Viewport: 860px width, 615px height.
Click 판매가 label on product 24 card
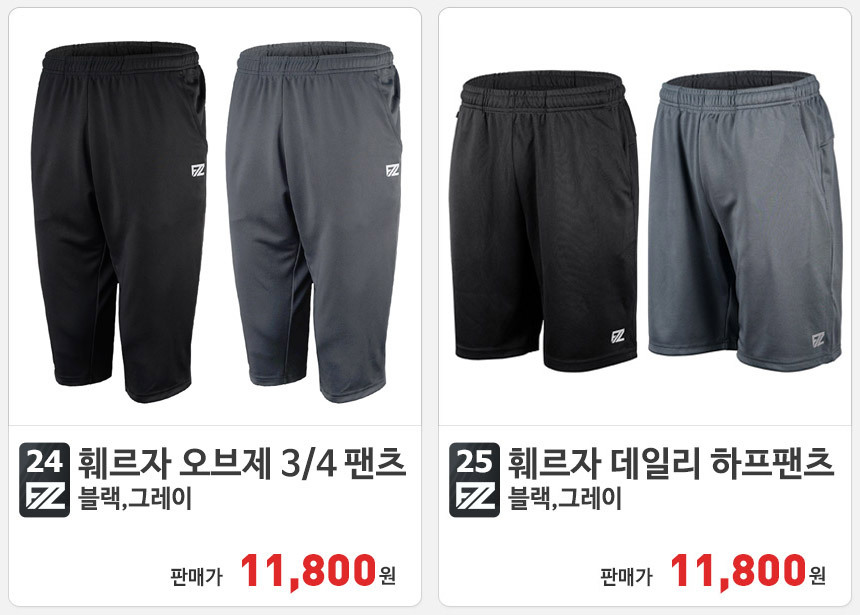196,577
